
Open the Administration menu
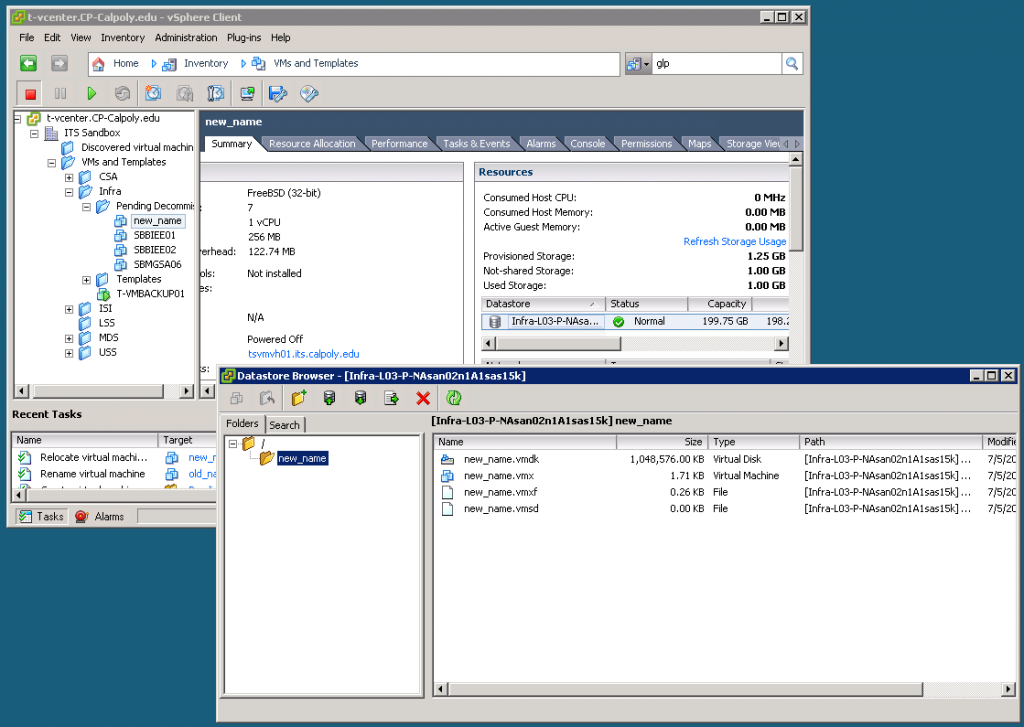tap(186, 38)
